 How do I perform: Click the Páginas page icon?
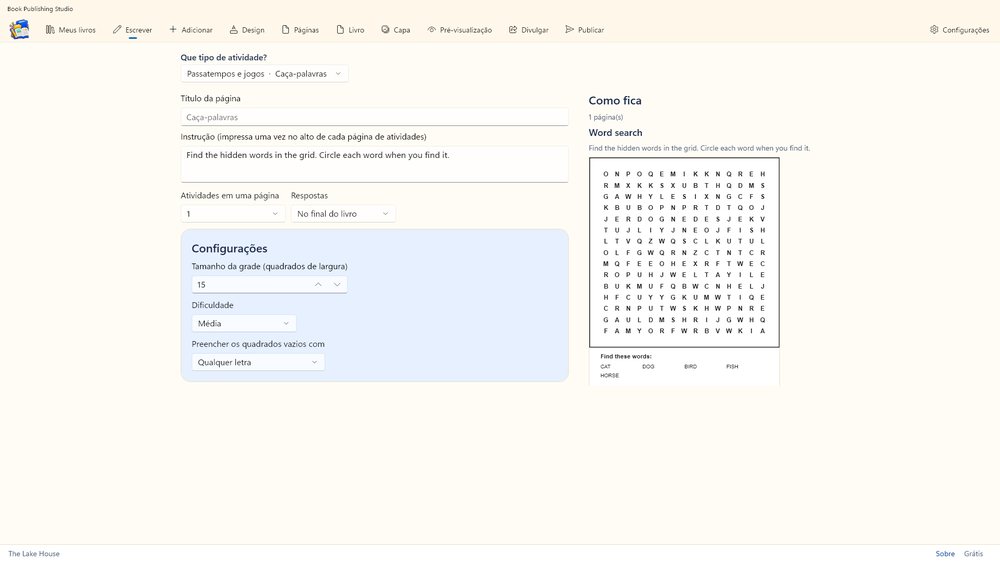pos(286,30)
